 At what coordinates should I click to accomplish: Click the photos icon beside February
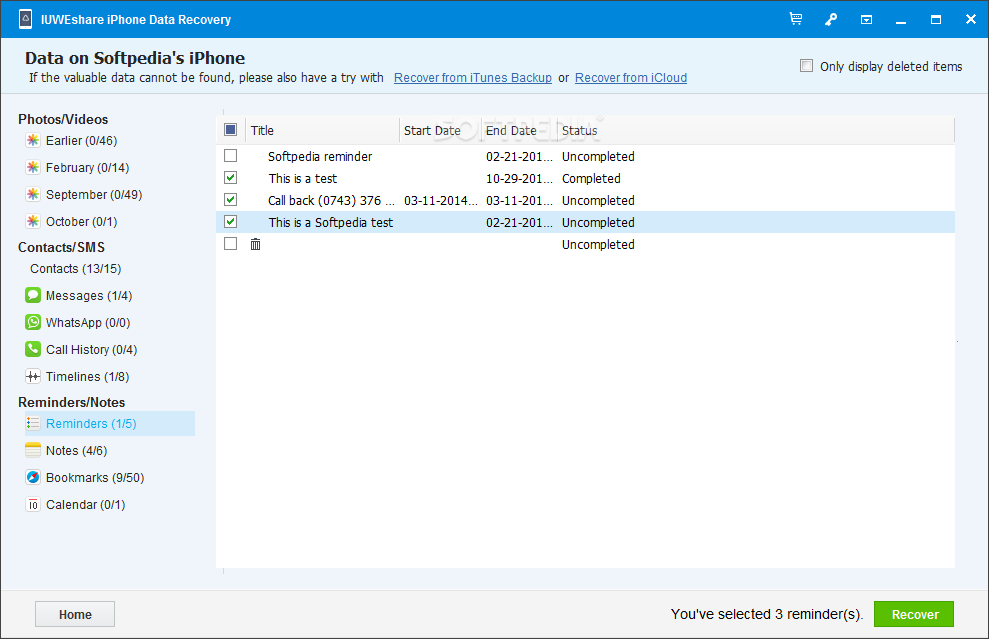[33, 167]
